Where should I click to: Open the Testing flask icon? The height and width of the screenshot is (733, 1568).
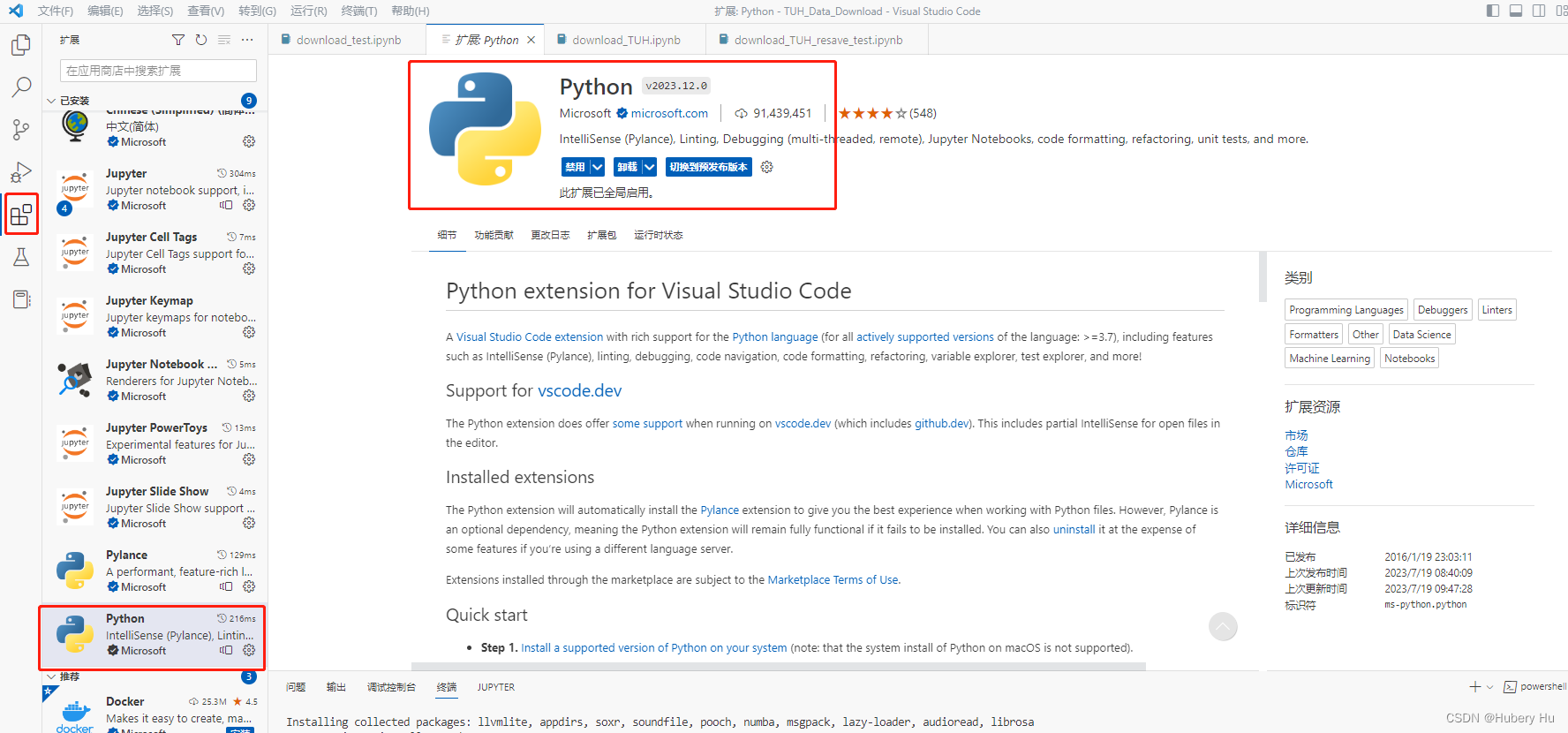tap(21, 257)
